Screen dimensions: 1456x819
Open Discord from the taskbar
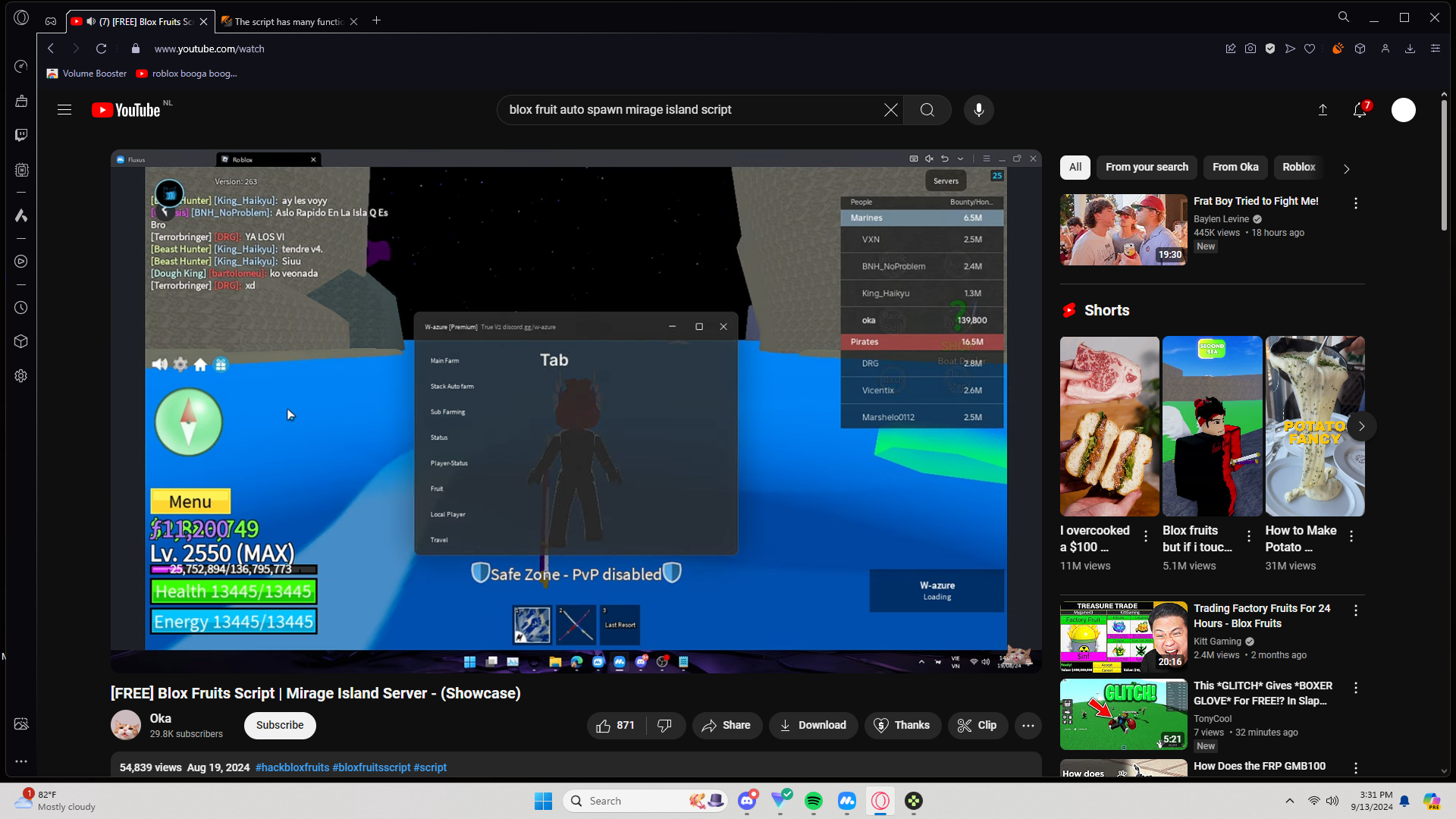point(748,801)
